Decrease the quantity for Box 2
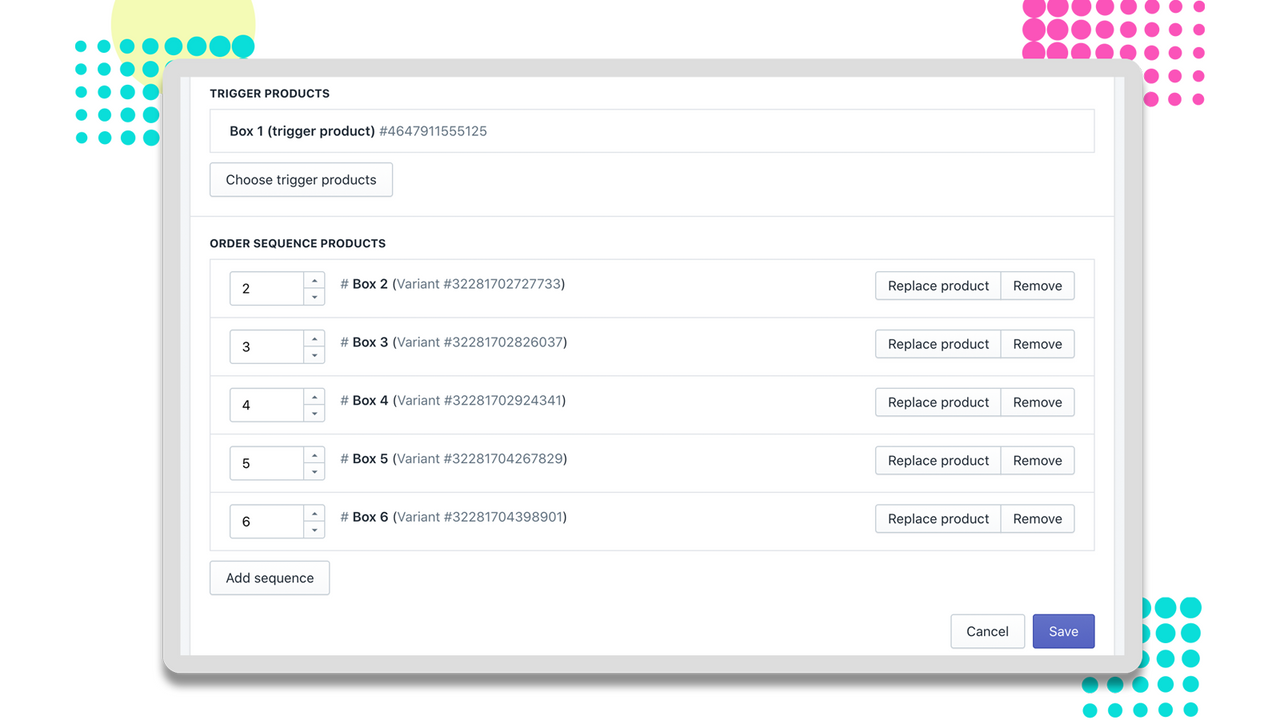1280x720 pixels. pos(315,296)
